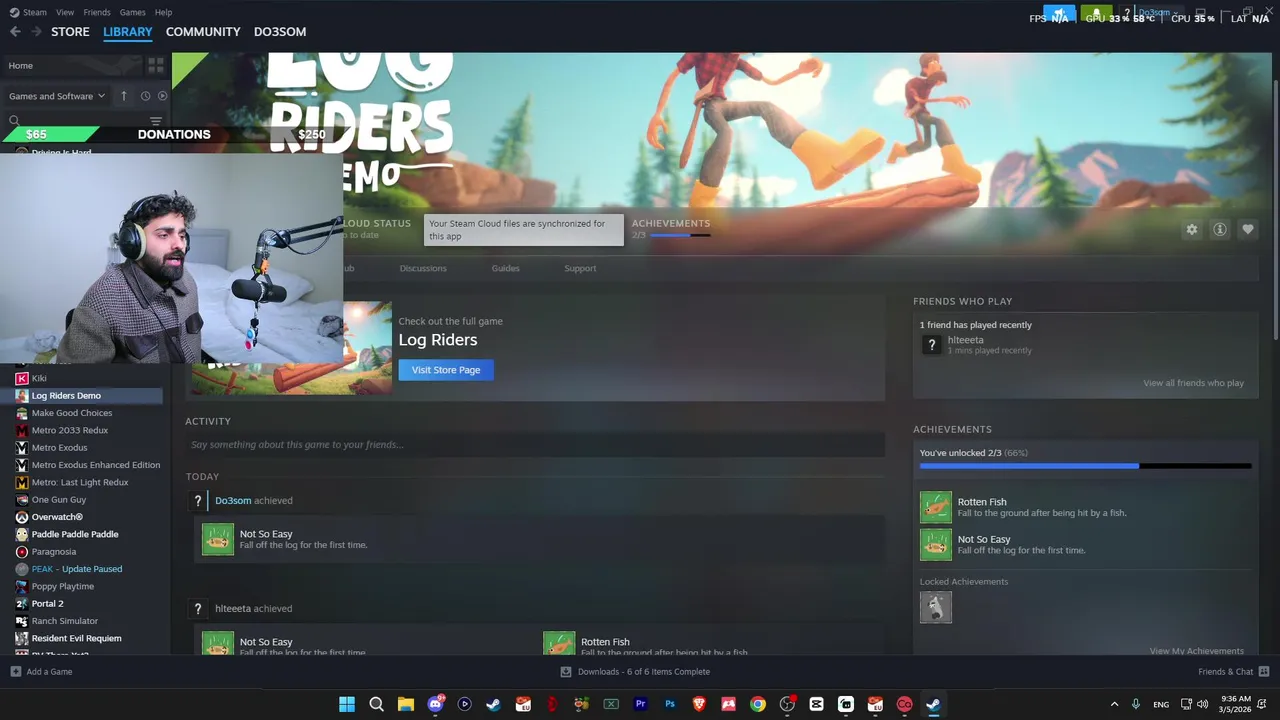The image size is (1280, 720).
Task: Click View all friends who play
Action: [1193, 383]
